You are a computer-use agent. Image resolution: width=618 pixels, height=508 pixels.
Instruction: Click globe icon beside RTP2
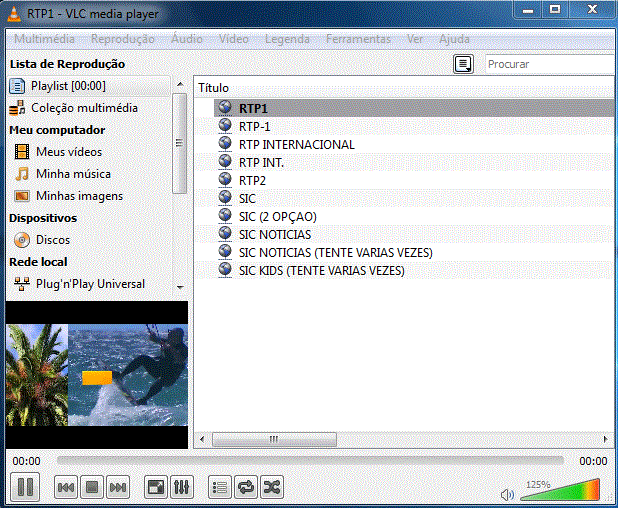[x=225, y=179]
